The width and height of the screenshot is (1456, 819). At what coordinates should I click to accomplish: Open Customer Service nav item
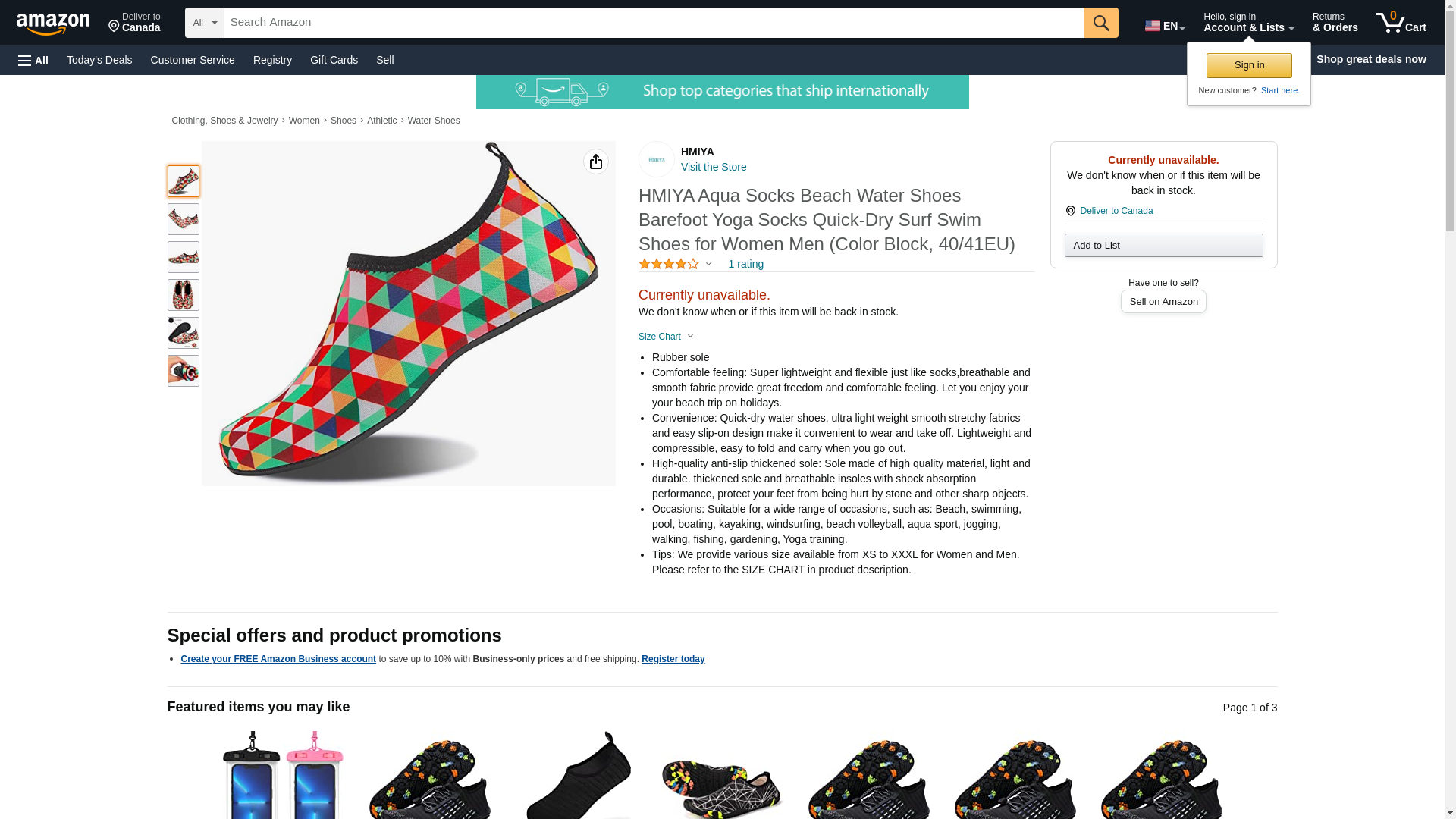pyautogui.click(x=193, y=60)
